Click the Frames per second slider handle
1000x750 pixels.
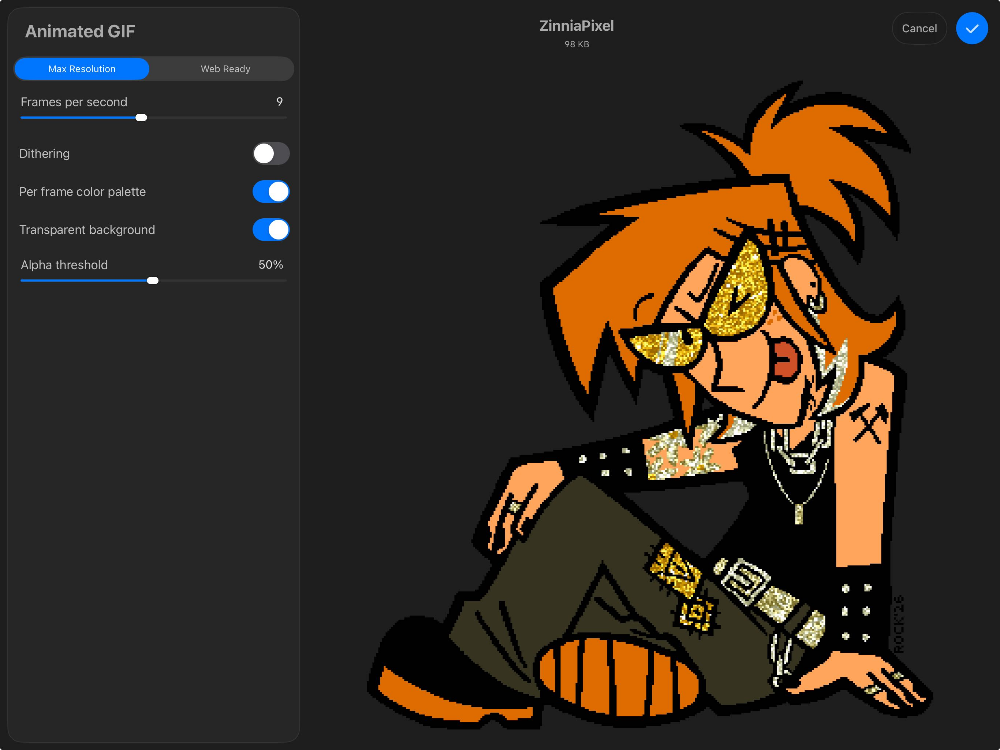coord(141,118)
